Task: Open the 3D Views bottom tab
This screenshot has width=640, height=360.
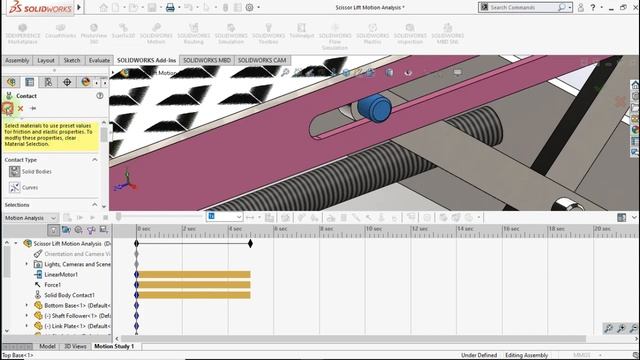Action: point(76,346)
